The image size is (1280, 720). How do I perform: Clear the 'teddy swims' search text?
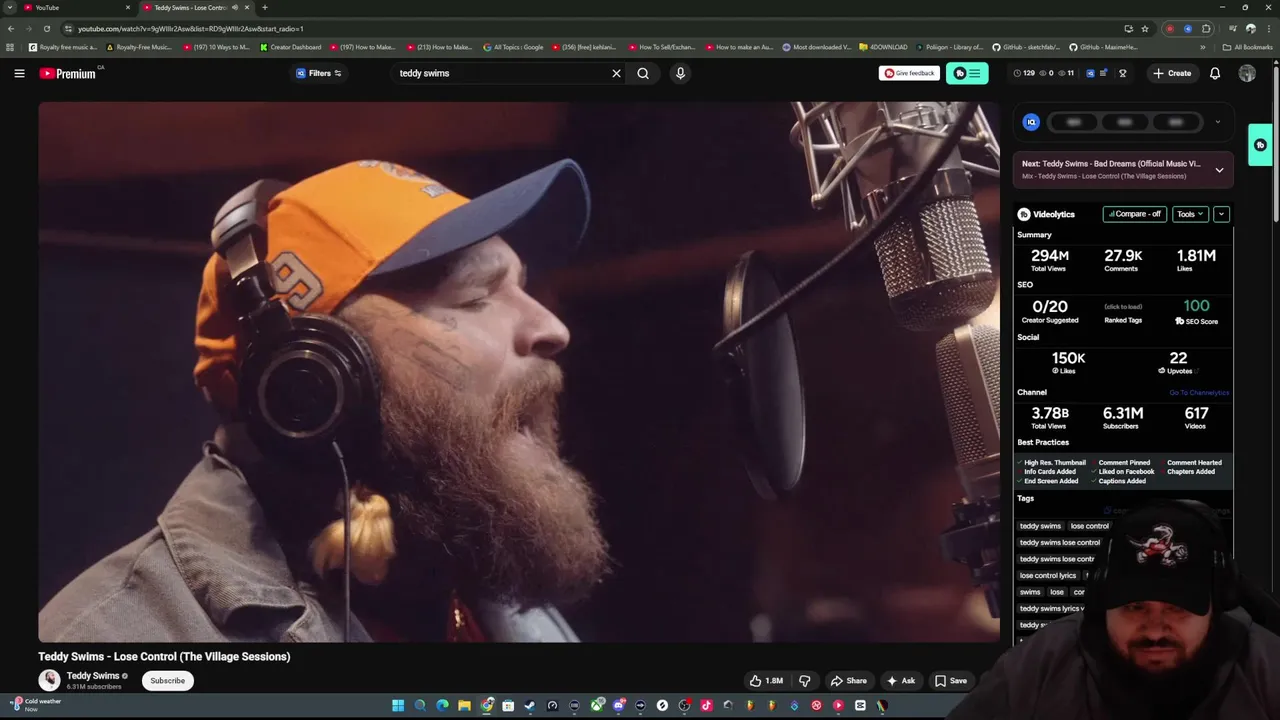[616, 73]
